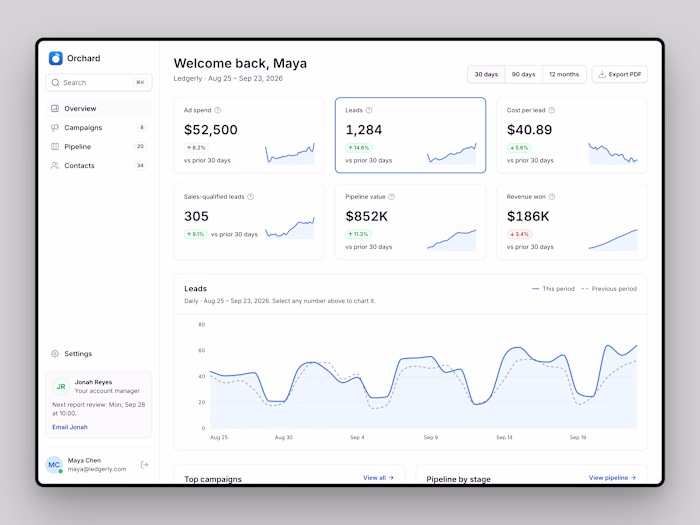Click the MC avatar of Maya Chen
This screenshot has width=700, height=525.
[54, 465]
